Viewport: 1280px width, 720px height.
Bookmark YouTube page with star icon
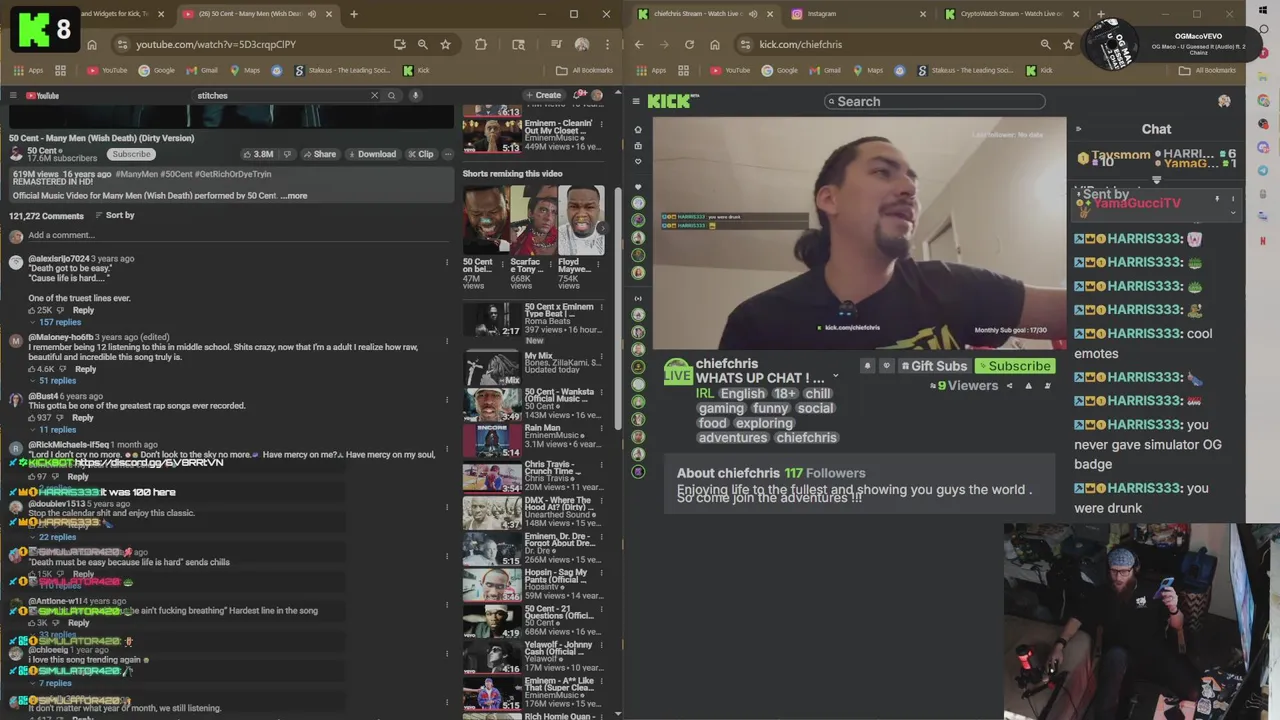tap(445, 44)
